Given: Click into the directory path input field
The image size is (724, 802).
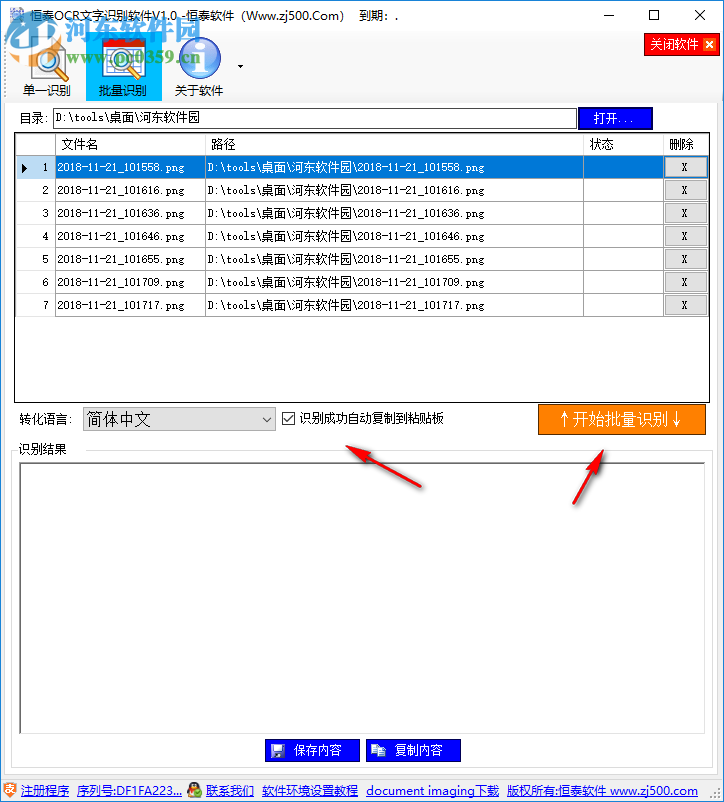Looking at the screenshot, I should tap(315, 118).
